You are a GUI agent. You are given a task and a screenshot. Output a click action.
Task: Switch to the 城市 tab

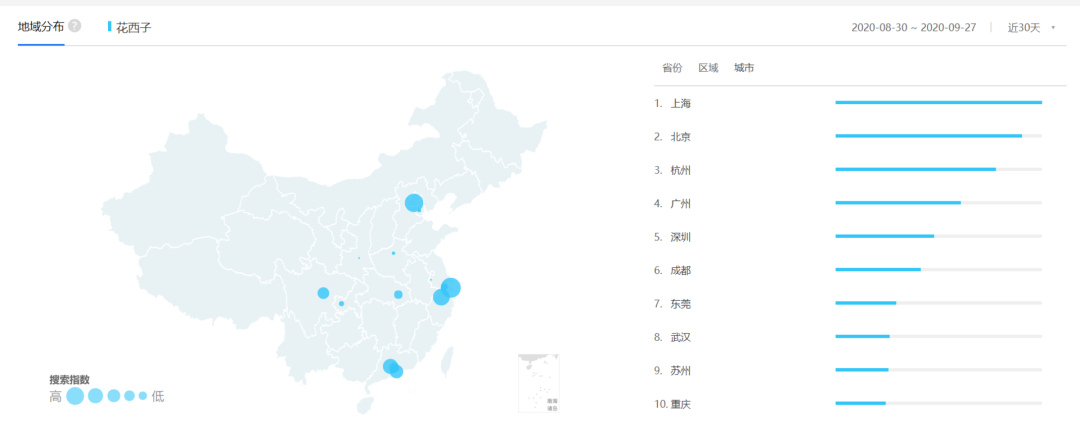tap(744, 67)
